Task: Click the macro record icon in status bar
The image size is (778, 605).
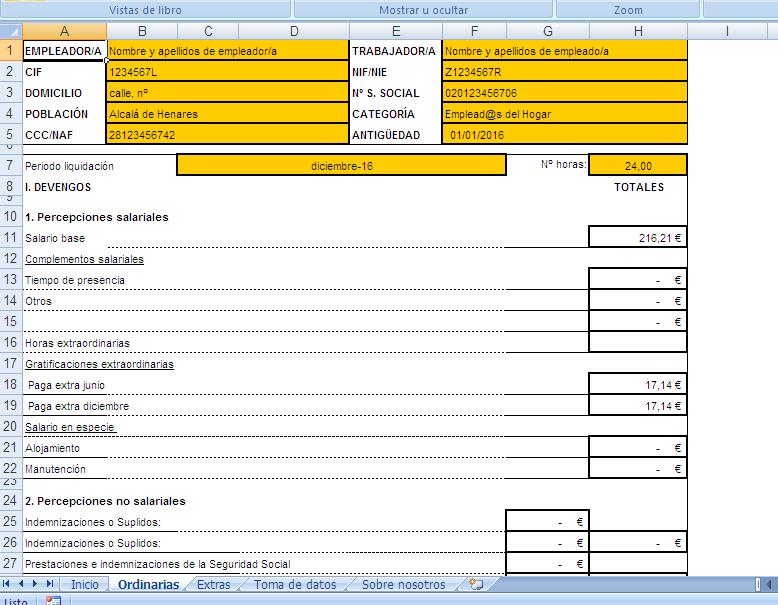Action: coord(53,600)
